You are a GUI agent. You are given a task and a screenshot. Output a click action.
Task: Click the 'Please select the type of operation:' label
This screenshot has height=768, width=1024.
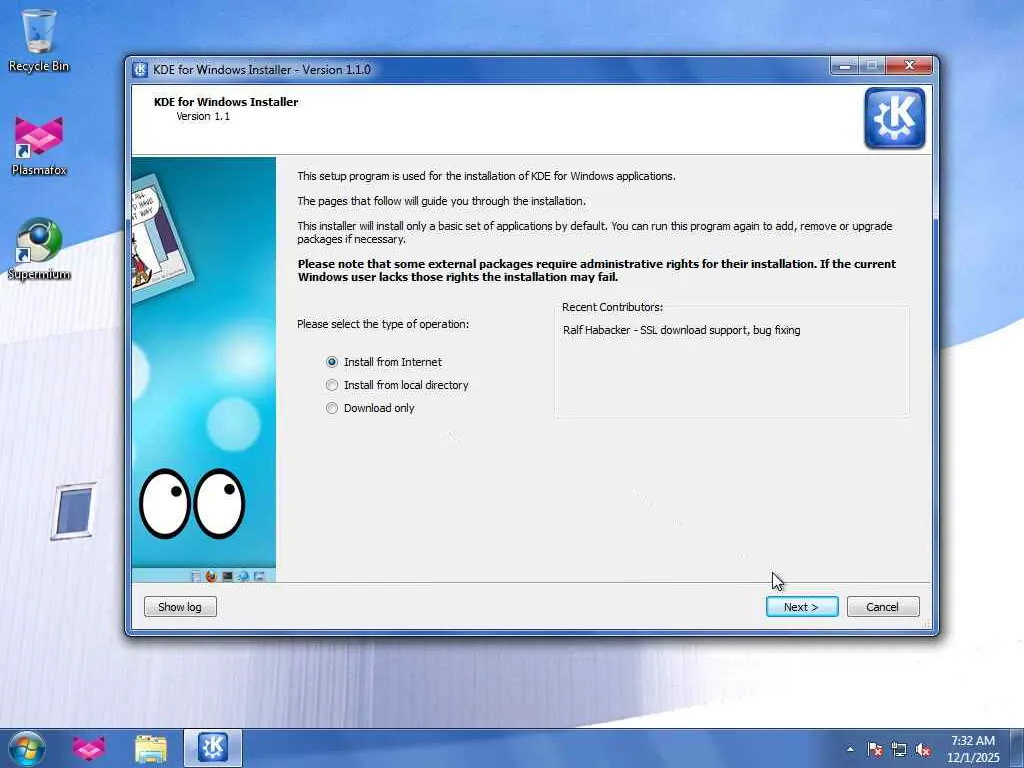point(383,324)
